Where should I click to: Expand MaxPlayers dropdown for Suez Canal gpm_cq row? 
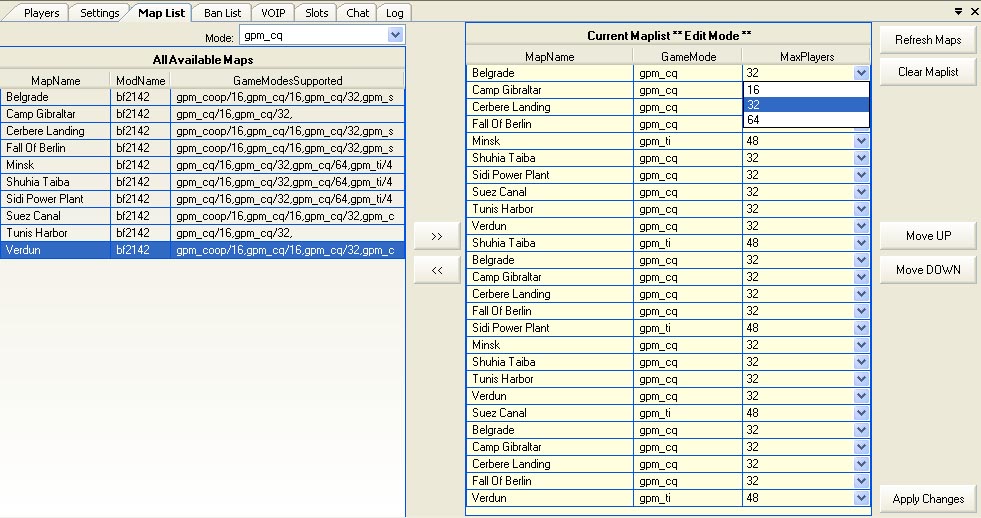pos(862,192)
